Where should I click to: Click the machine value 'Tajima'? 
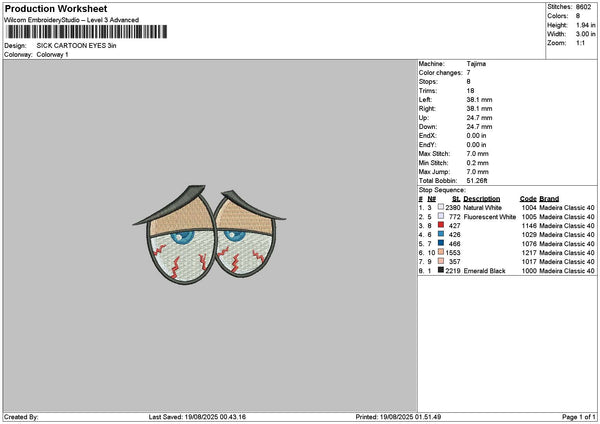click(476, 64)
